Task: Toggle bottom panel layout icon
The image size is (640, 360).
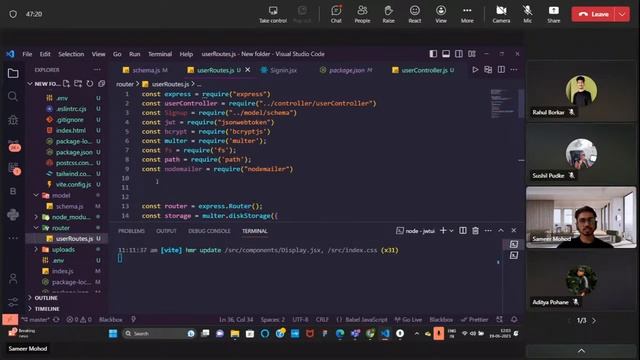Action: click(x=446, y=54)
